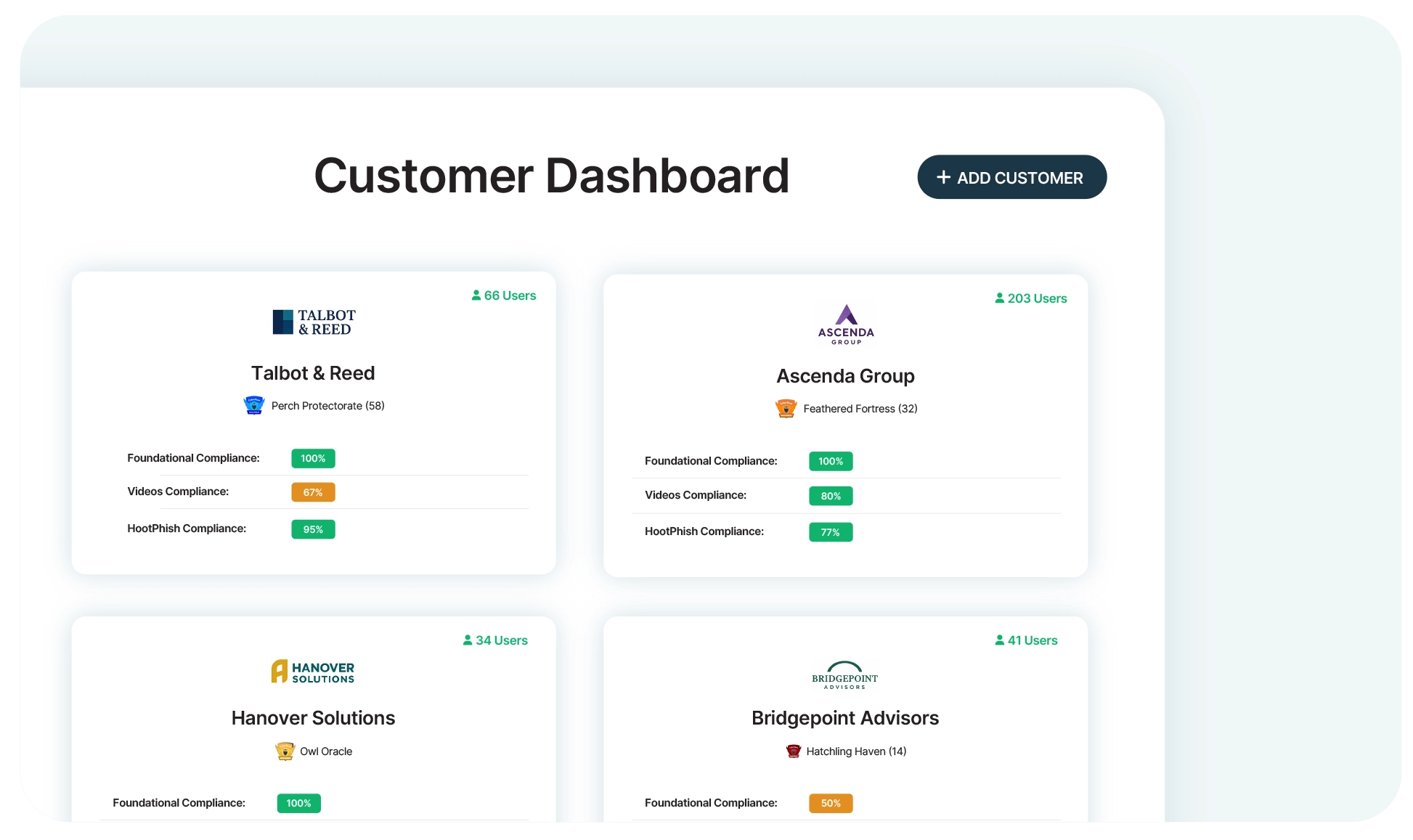Open the Hanover Solutions customer name
This screenshot has width=1413, height=840.
(313, 718)
